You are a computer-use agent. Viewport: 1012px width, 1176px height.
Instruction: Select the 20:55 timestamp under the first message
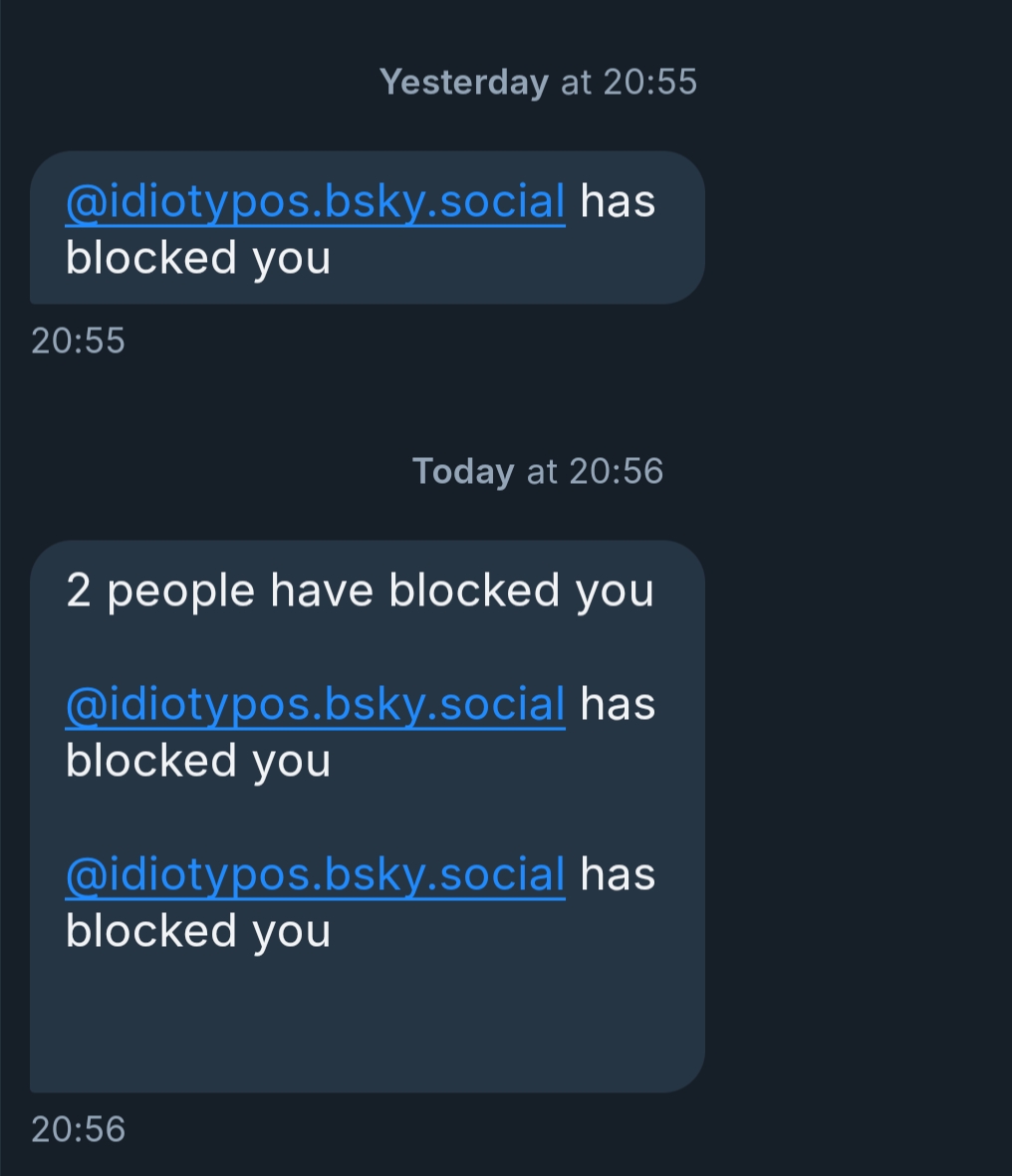point(78,341)
